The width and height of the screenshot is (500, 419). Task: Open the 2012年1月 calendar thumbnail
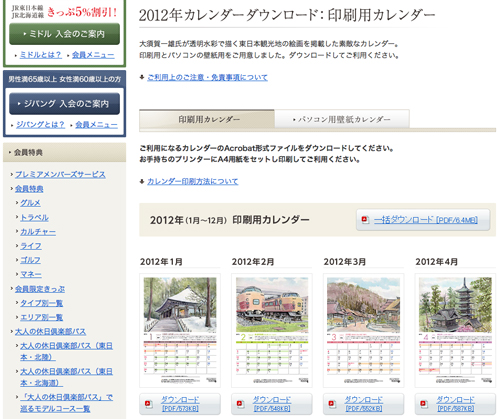pyautogui.click(x=180, y=331)
